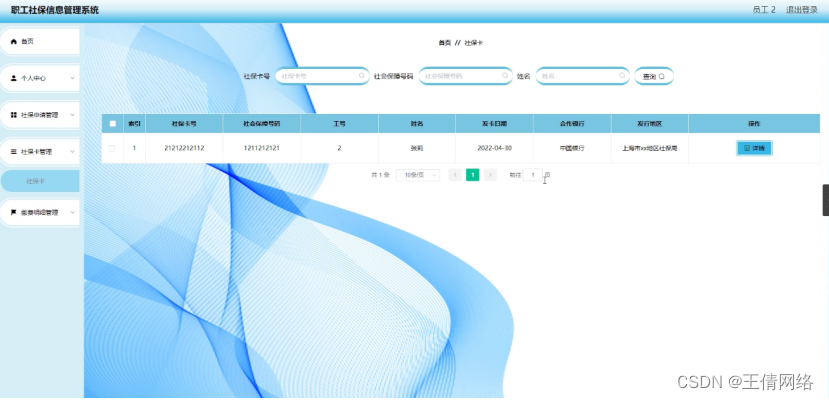This screenshot has width=829, height=400.
Task: Click the 社保卡号 column header
Action: point(184,124)
